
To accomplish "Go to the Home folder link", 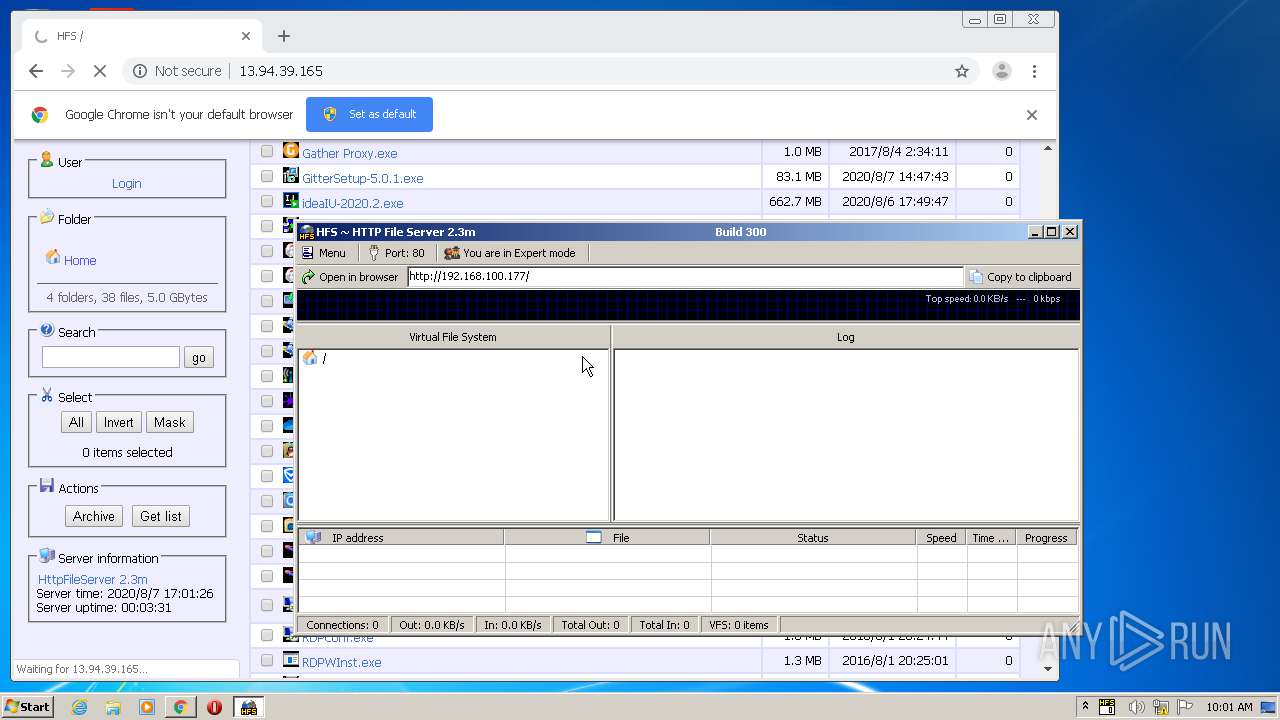I will pos(80,260).
